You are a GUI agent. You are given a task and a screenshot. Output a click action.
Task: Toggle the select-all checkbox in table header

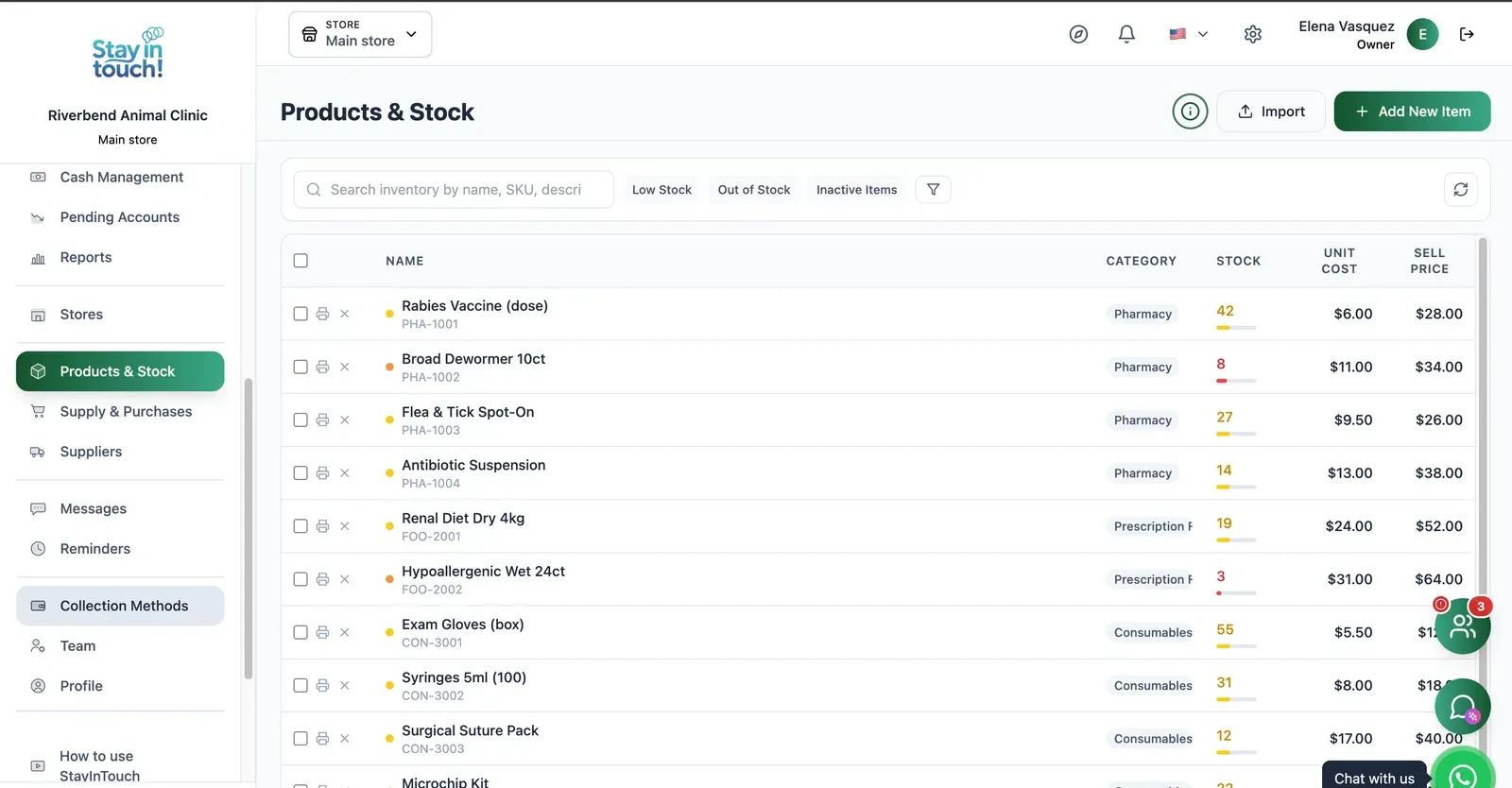click(x=301, y=261)
